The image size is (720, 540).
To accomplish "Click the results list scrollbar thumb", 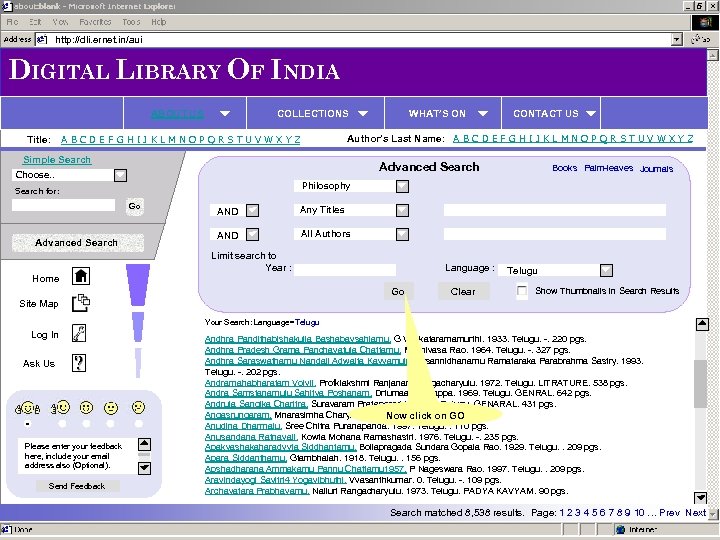I will tap(701, 384).
